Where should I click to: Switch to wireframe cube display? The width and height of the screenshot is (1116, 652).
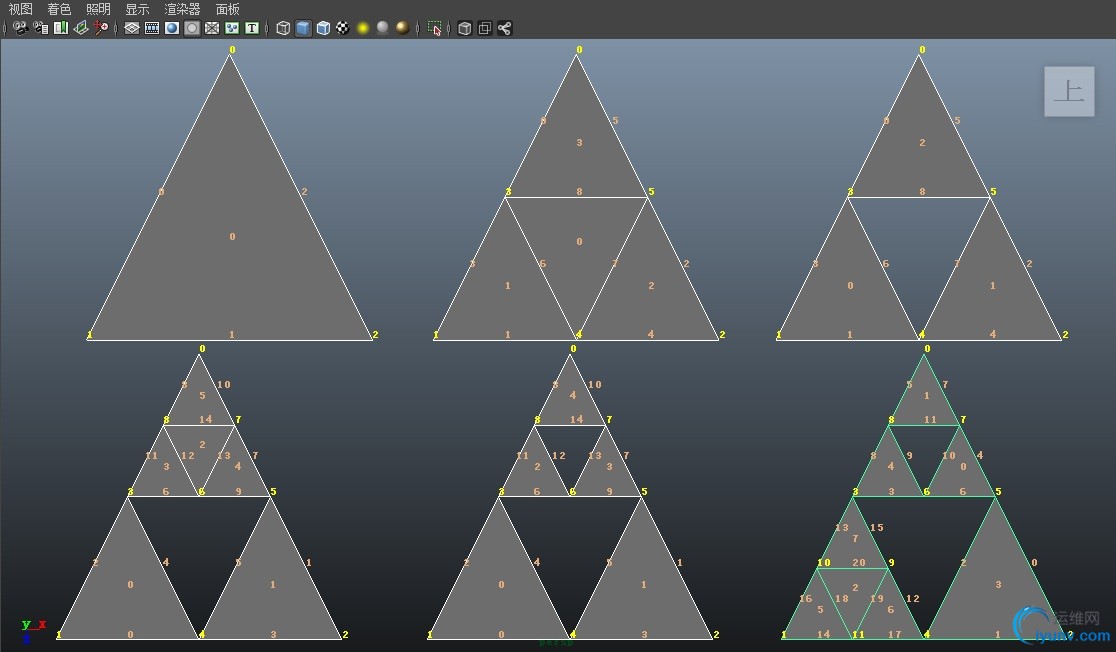[283, 28]
